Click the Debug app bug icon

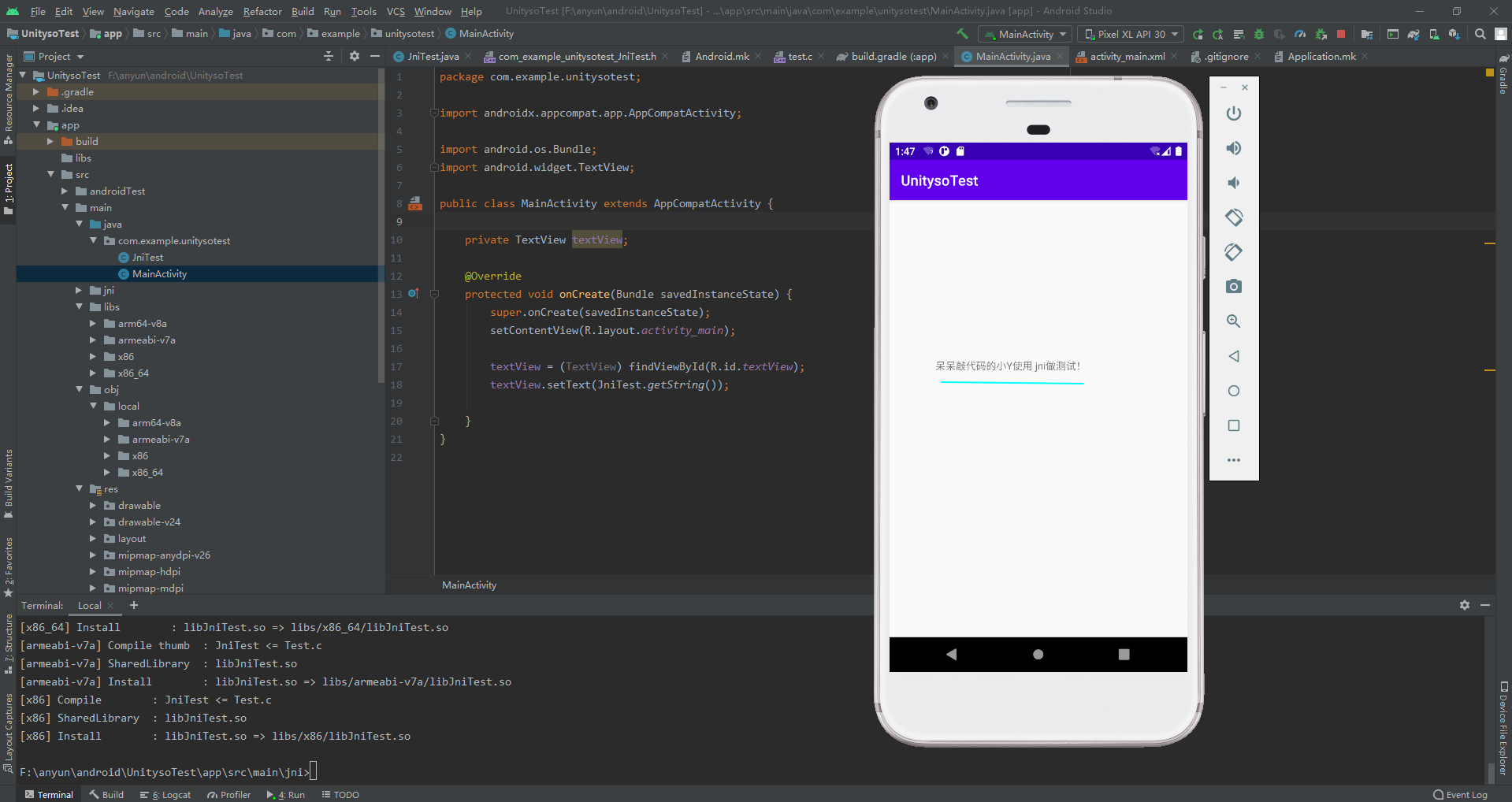click(x=1259, y=34)
